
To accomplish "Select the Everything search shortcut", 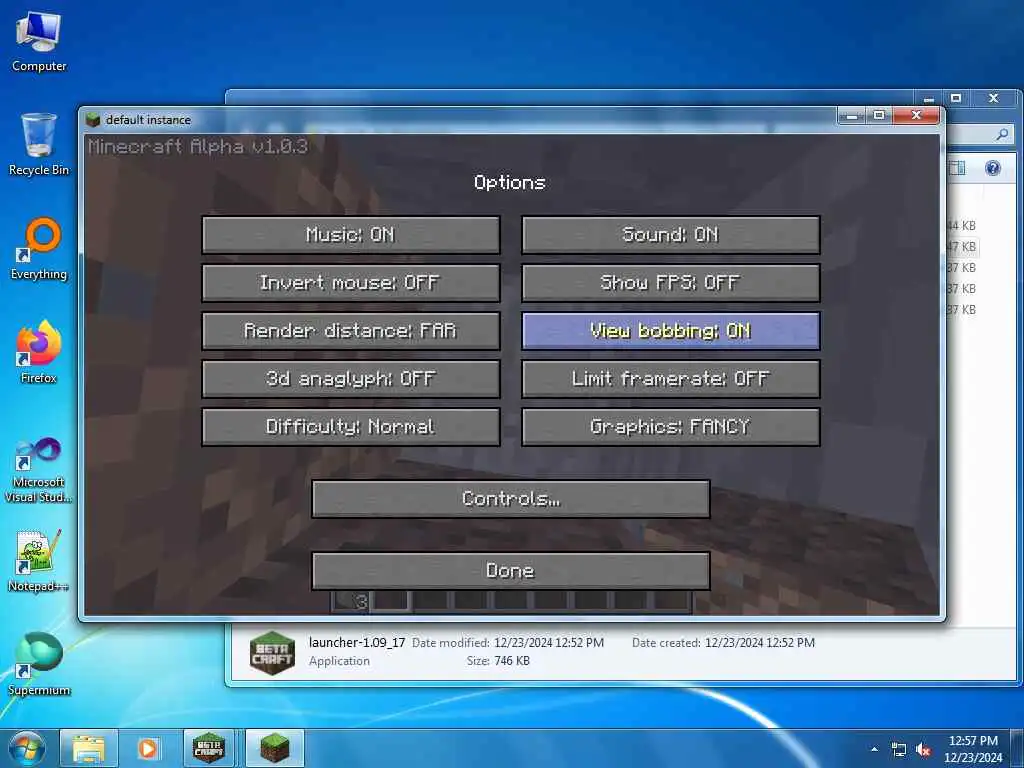I will (39, 249).
